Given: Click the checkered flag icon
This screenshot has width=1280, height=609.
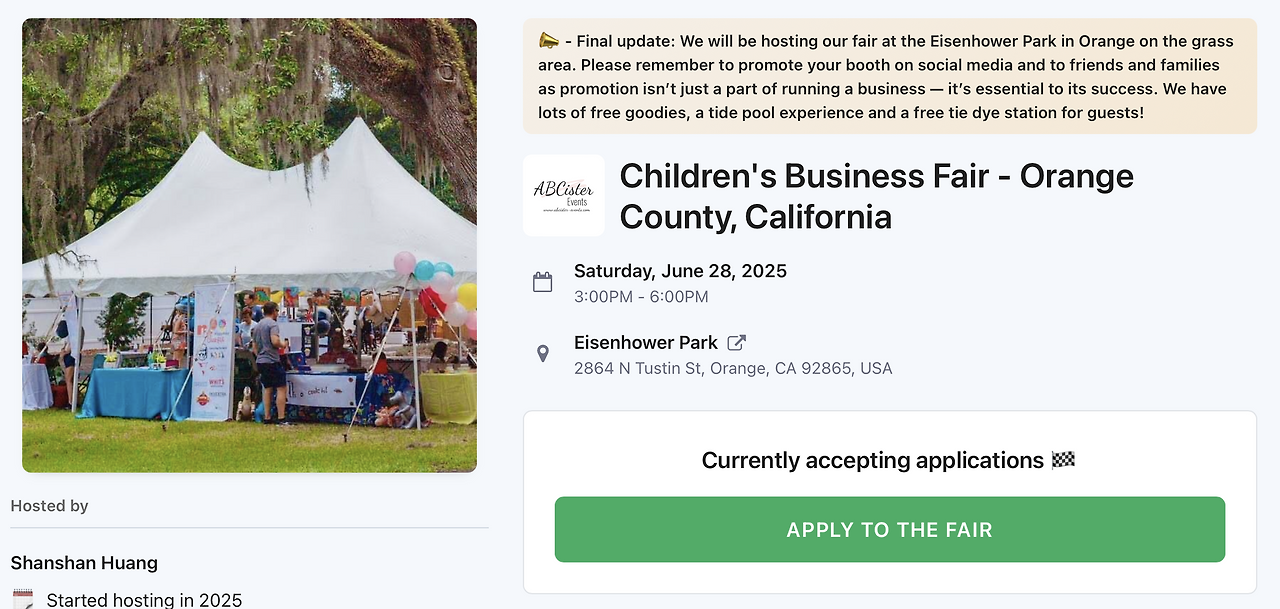Looking at the screenshot, I should (1063, 460).
